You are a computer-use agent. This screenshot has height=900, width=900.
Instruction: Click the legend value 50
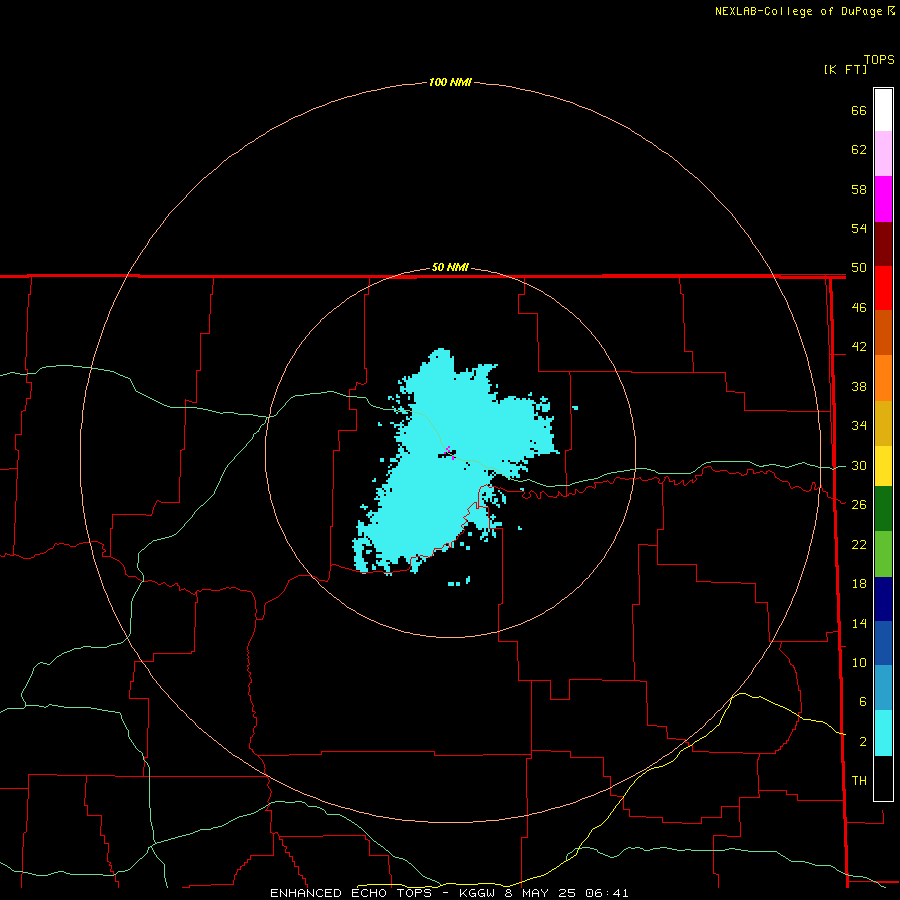[859, 268]
